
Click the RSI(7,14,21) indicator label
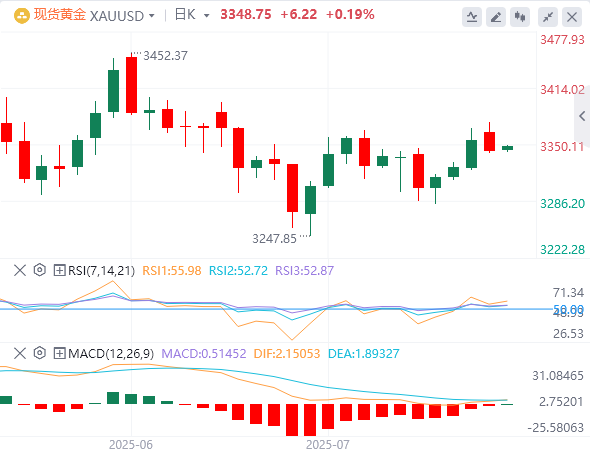[x=101, y=271]
